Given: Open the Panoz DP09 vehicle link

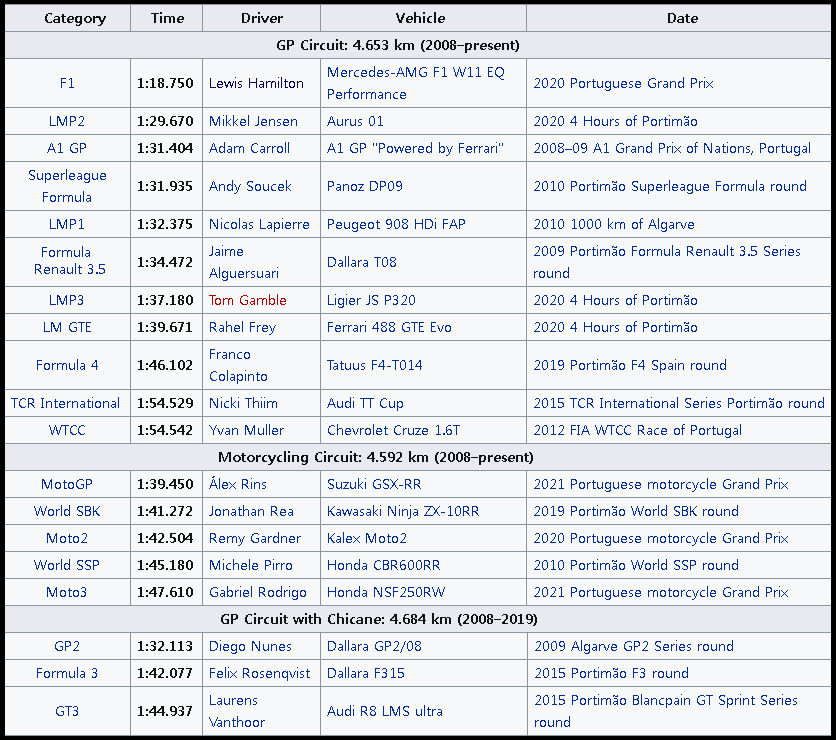Looking at the screenshot, I should pos(364,186).
